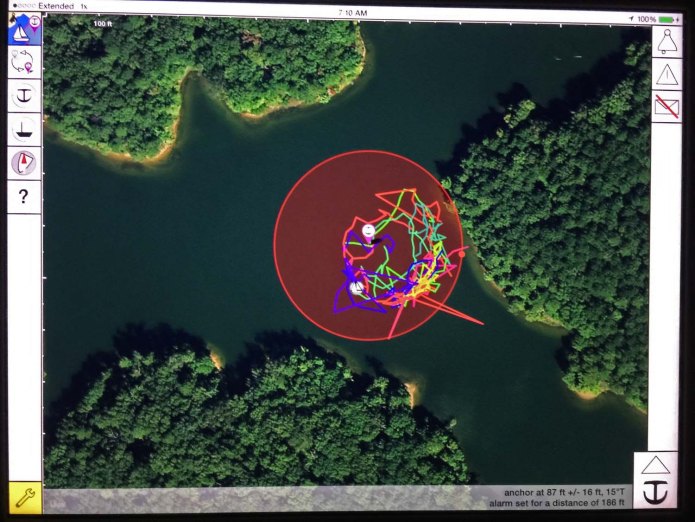Select the lower white marker on track
Viewport: 695px width, 522px height.
(x=355, y=288)
